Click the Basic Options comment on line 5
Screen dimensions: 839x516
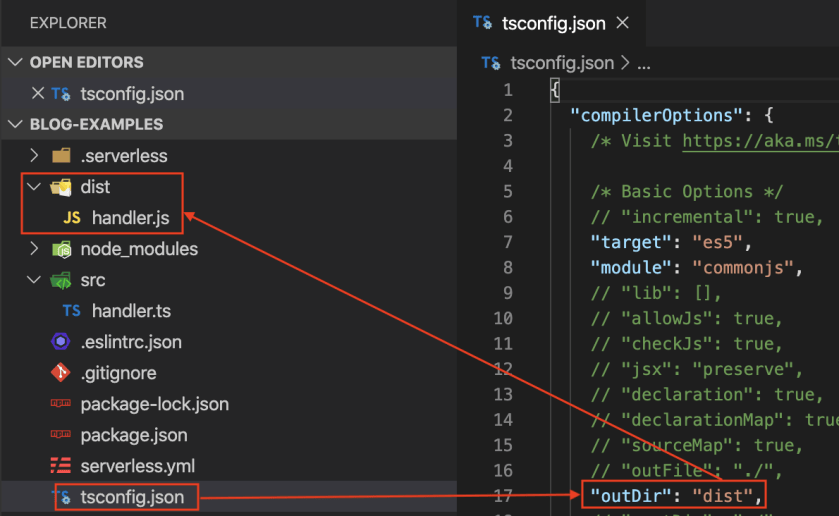coord(687,191)
